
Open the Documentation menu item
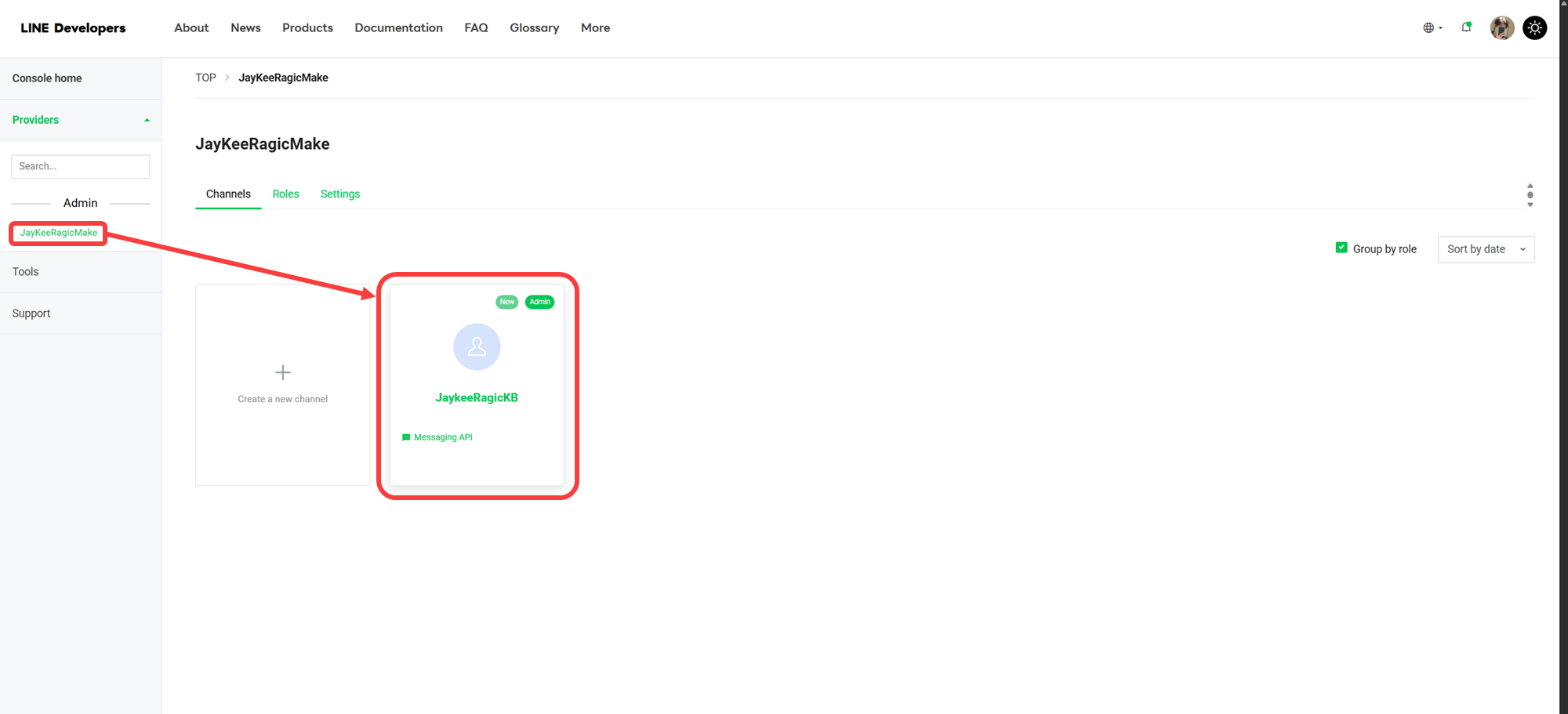[x=398, y=27]
